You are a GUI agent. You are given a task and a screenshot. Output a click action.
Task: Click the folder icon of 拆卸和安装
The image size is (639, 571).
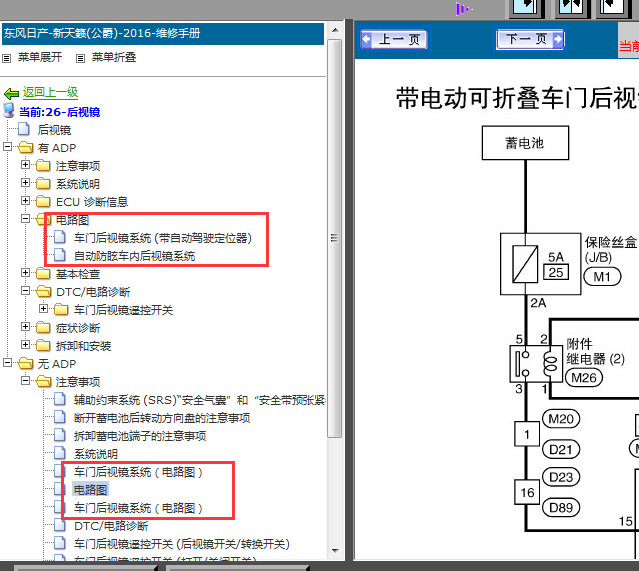coord(43,345)
